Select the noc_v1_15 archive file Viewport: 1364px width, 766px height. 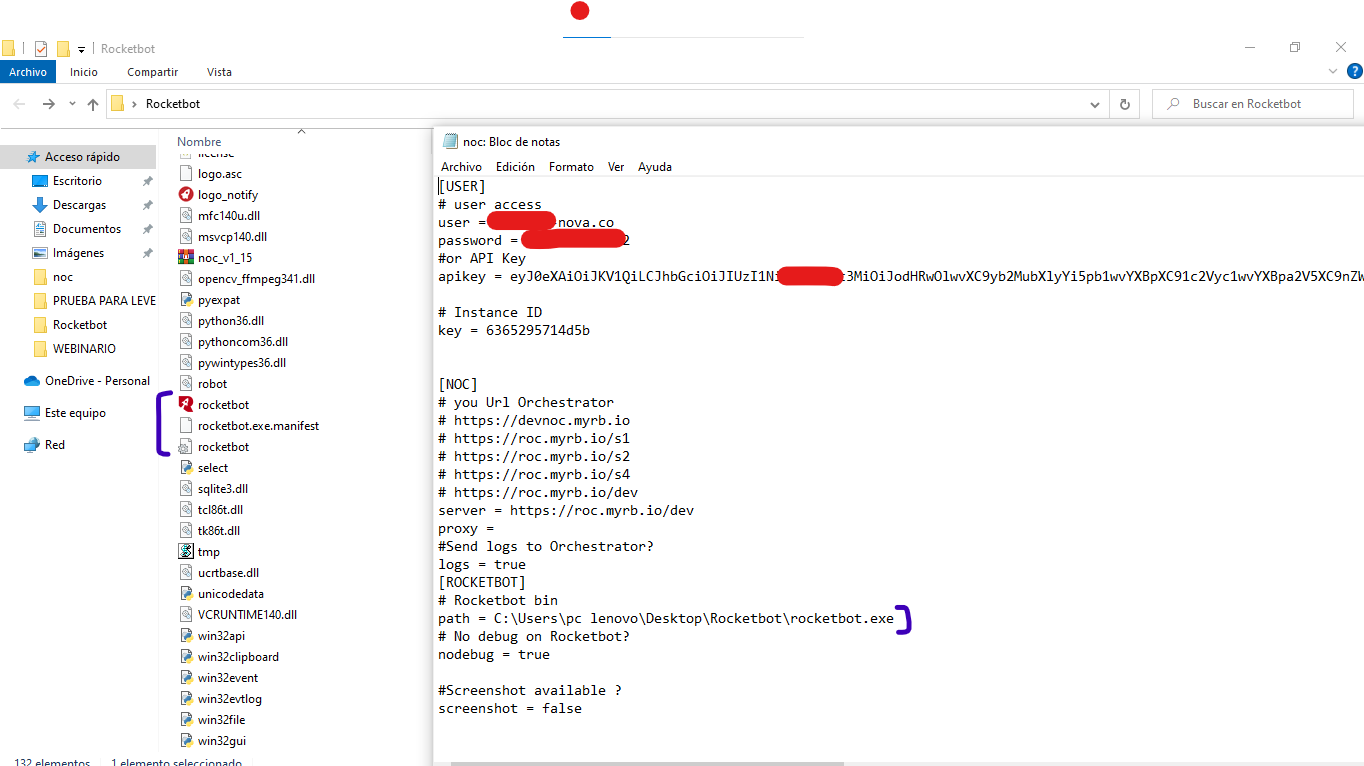coord(225,258)
